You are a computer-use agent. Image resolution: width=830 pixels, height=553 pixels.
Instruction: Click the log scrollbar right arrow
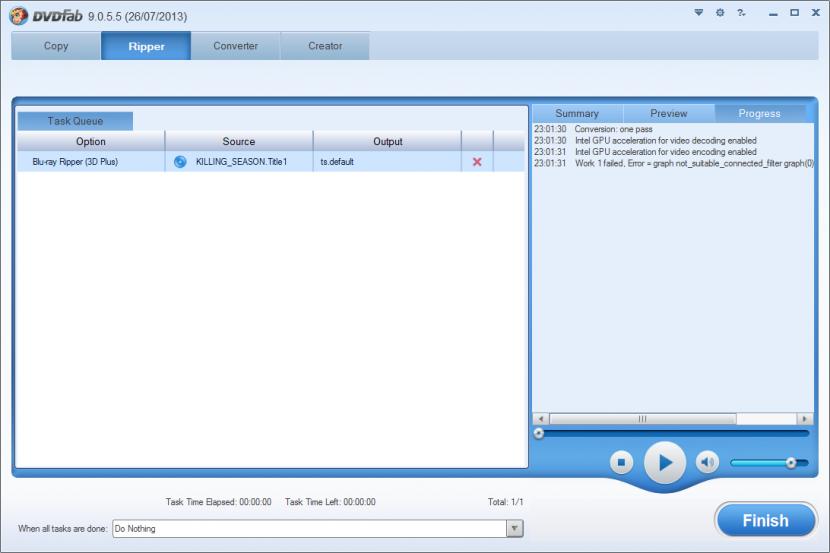click(x=805, y=419)
